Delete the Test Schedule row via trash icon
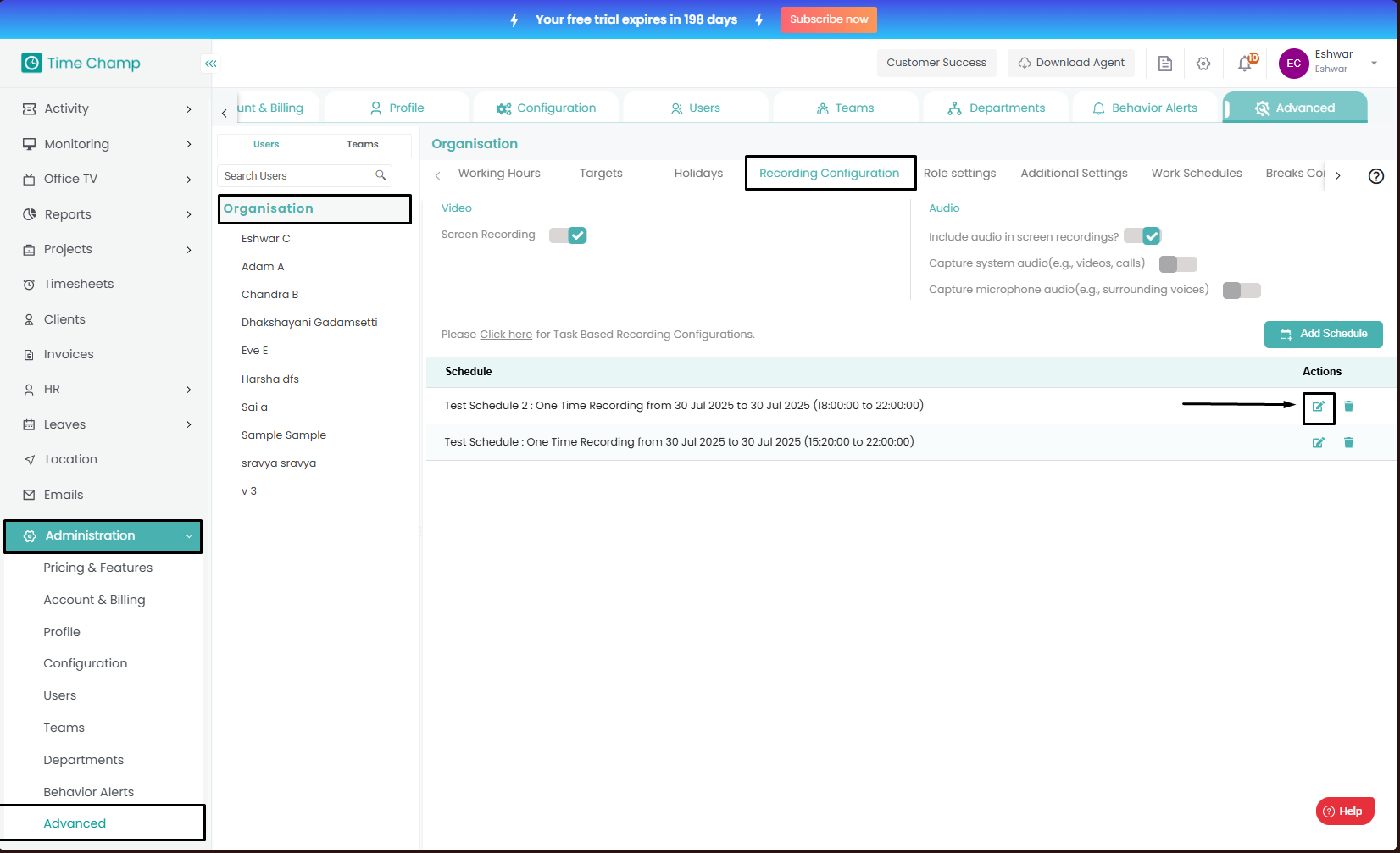The width and height of the screenshot is (1400, 853). [x=1348, y=442]
